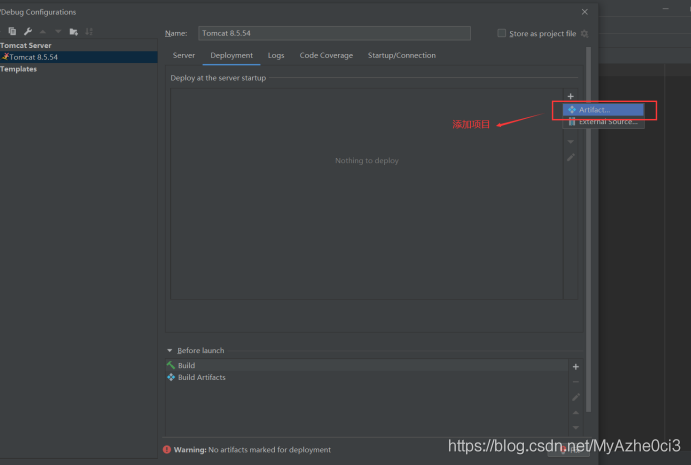The image size is (691, 465).
Task: Choose External Source... from the popup menu
Action: point(603,122)
